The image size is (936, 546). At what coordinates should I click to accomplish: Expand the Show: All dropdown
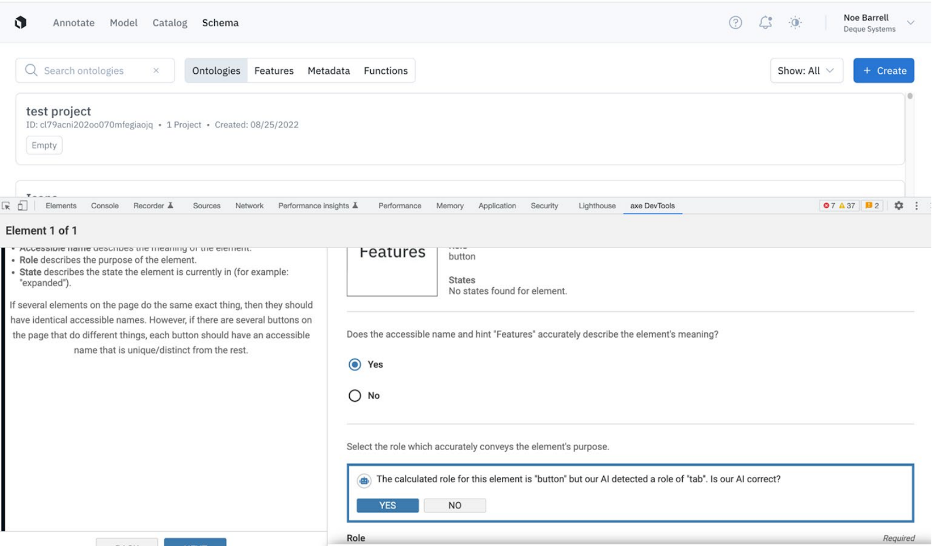tap(806, 71)
